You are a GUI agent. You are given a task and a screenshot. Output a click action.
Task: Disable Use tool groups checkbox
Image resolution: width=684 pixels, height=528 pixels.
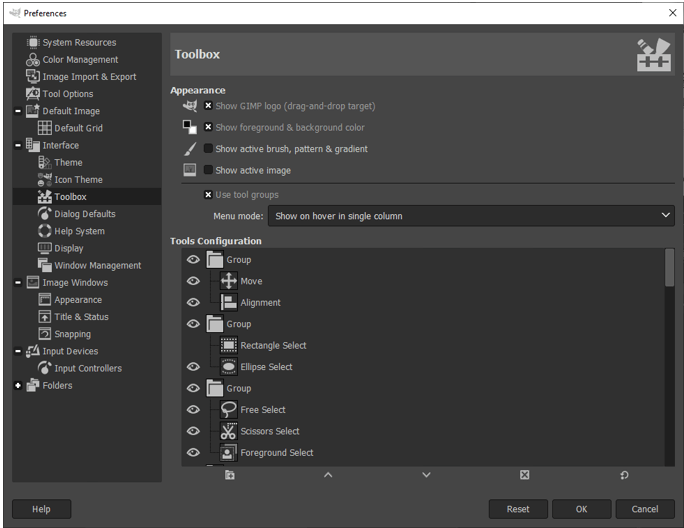[209, 195]
